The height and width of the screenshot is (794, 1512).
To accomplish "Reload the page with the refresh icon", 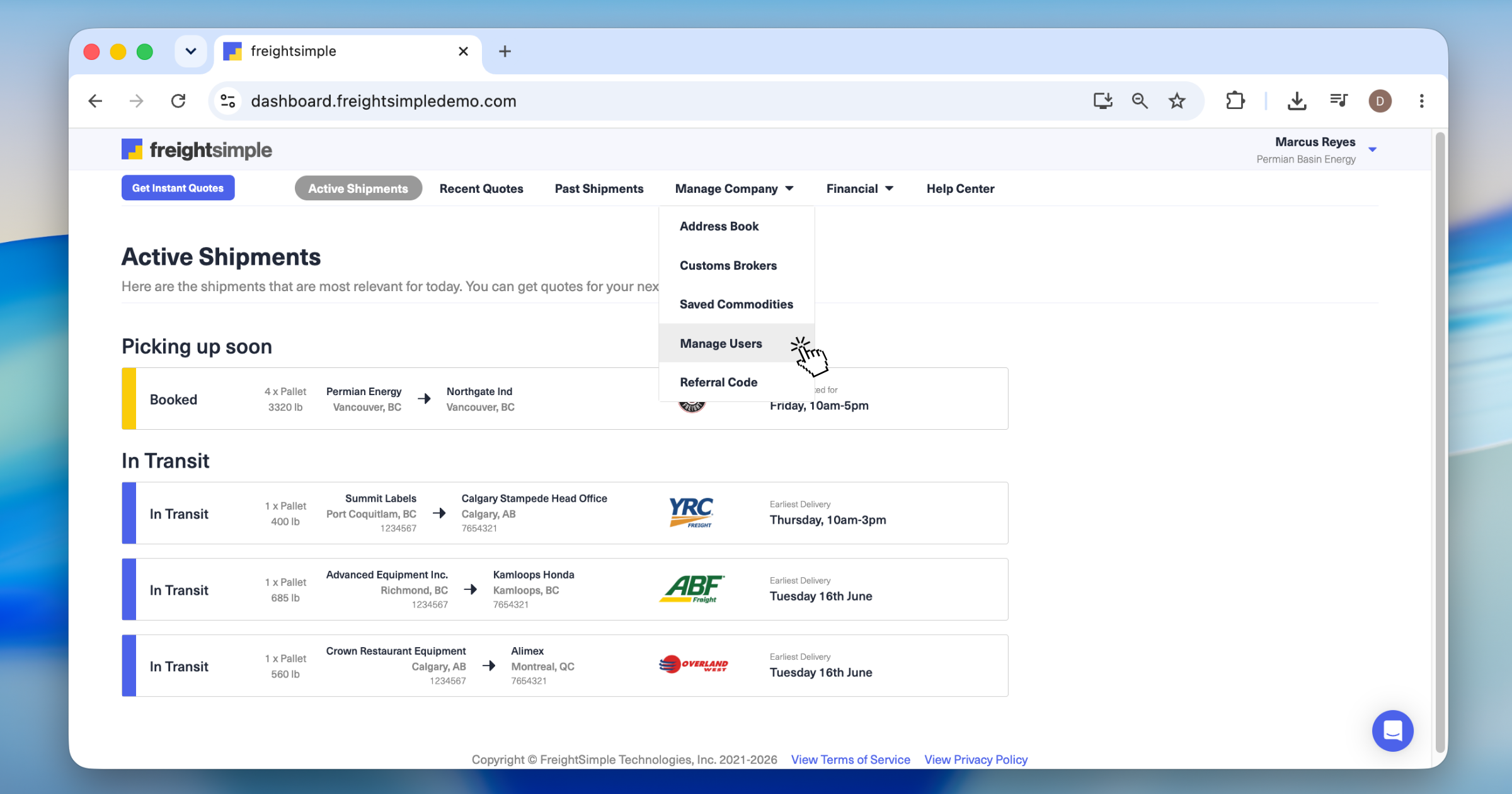I will pos(178,101).
